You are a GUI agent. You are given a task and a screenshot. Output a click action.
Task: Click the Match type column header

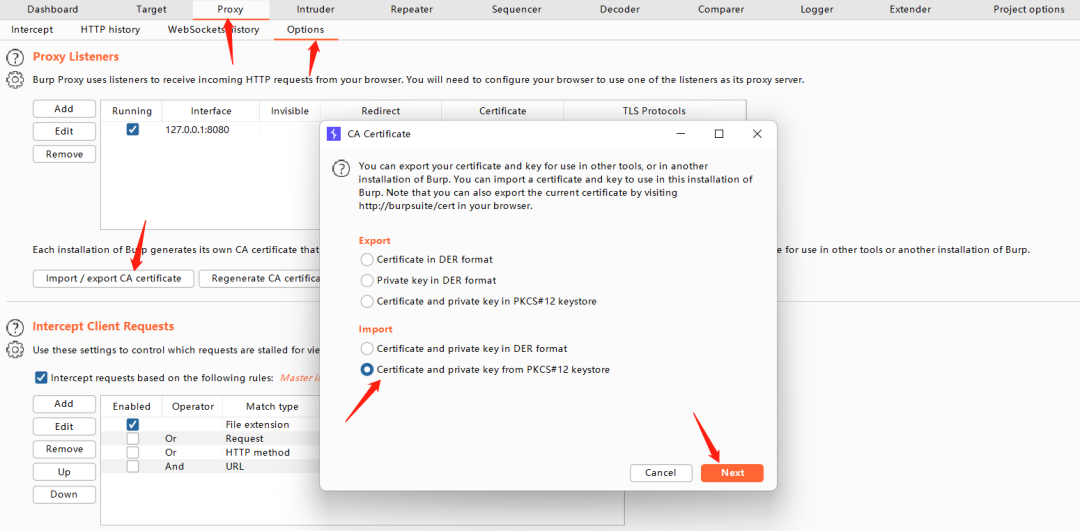click(x=272, y=407)
